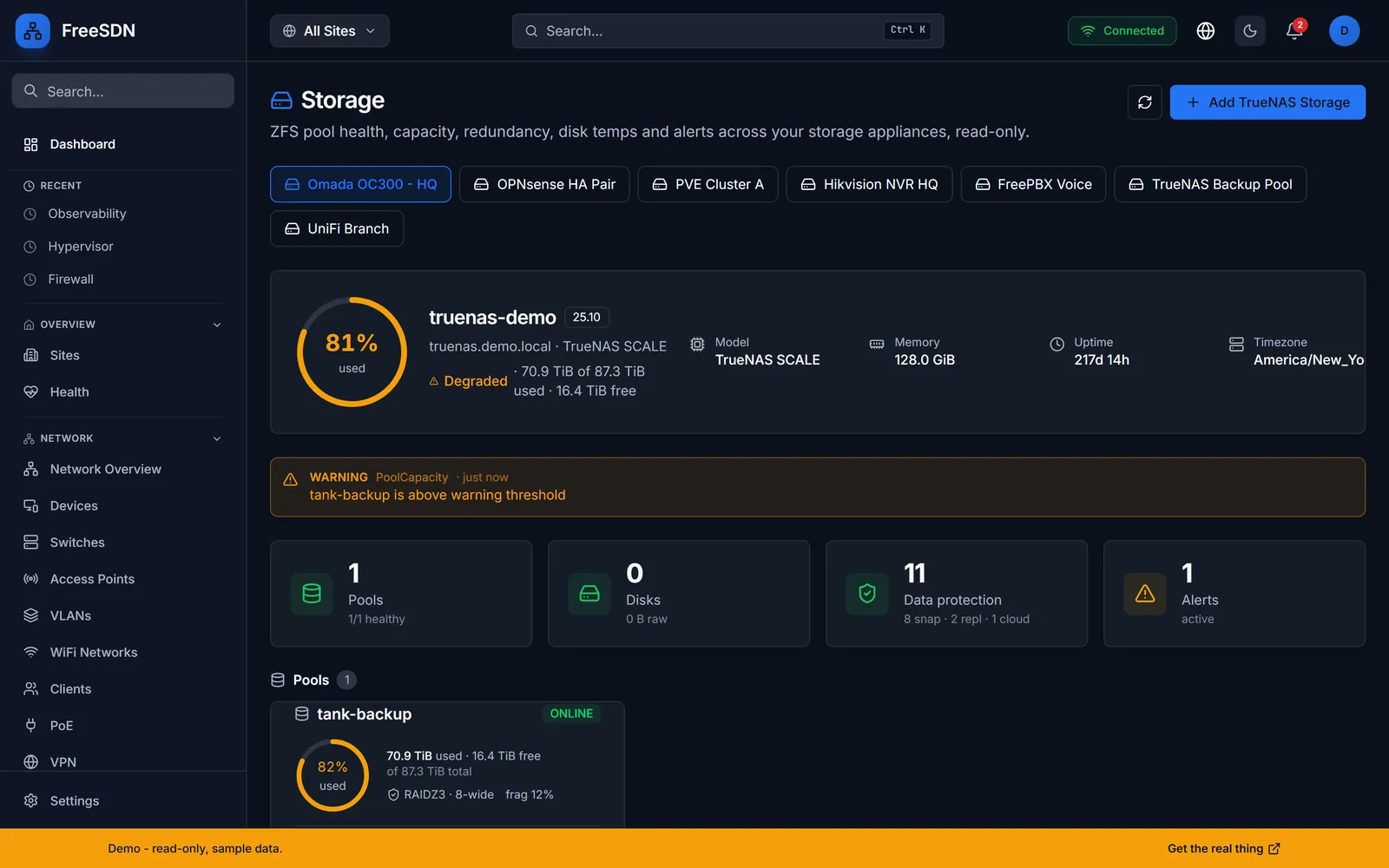This screenshot has height=868, width=1389.
Task: Click Sites building icon in sidebar
Action: tap(31, 355)
